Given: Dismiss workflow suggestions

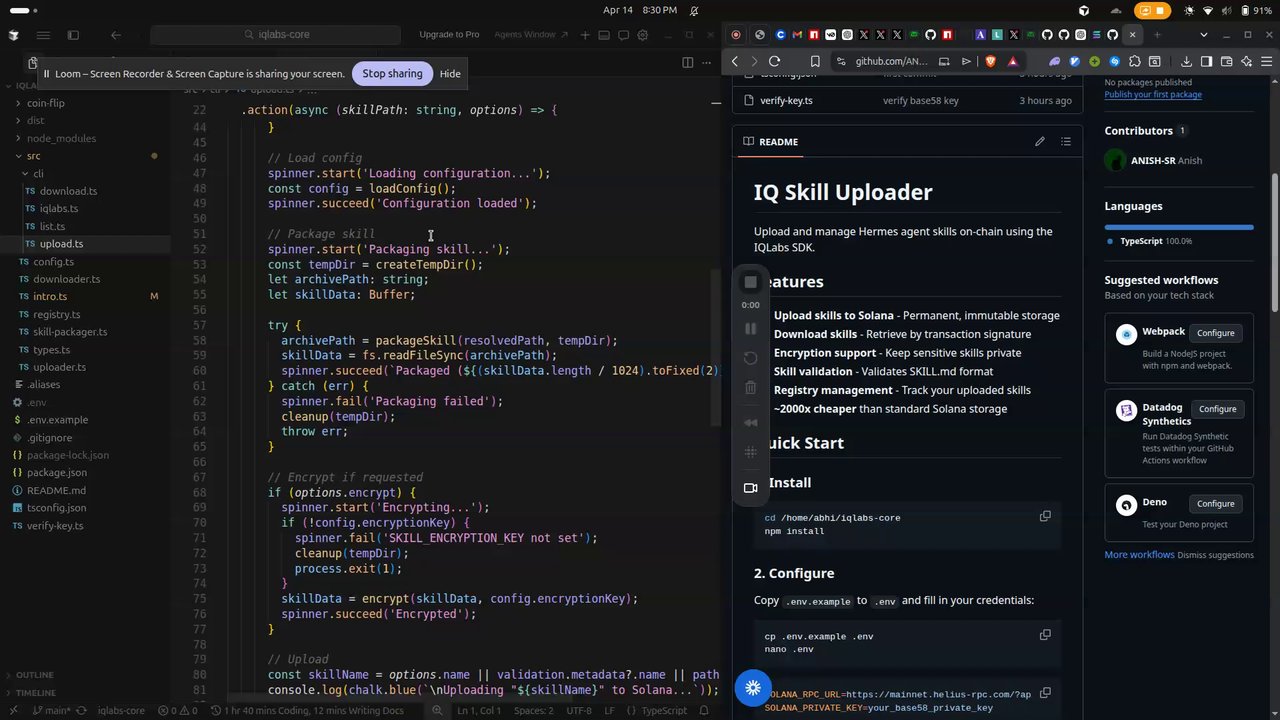Looking at the screenshot, I should point(1215,555).
